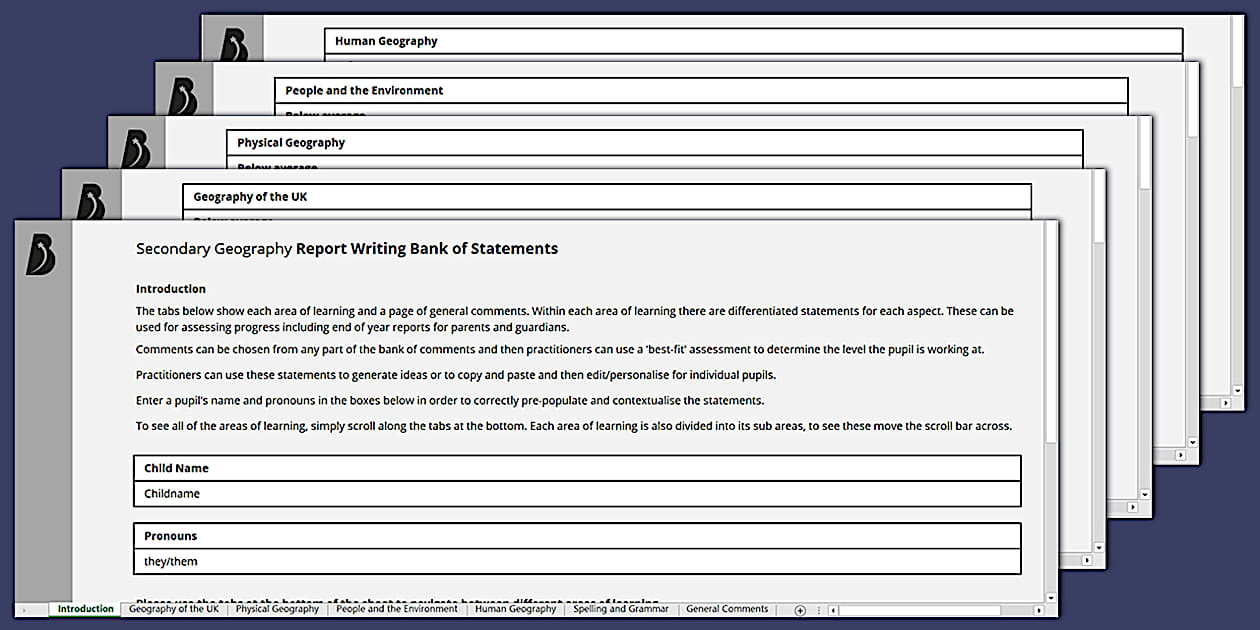Open the Geography of the UK tab
The height and width of the screenshot is (630, 1260).
click(173, 609)
